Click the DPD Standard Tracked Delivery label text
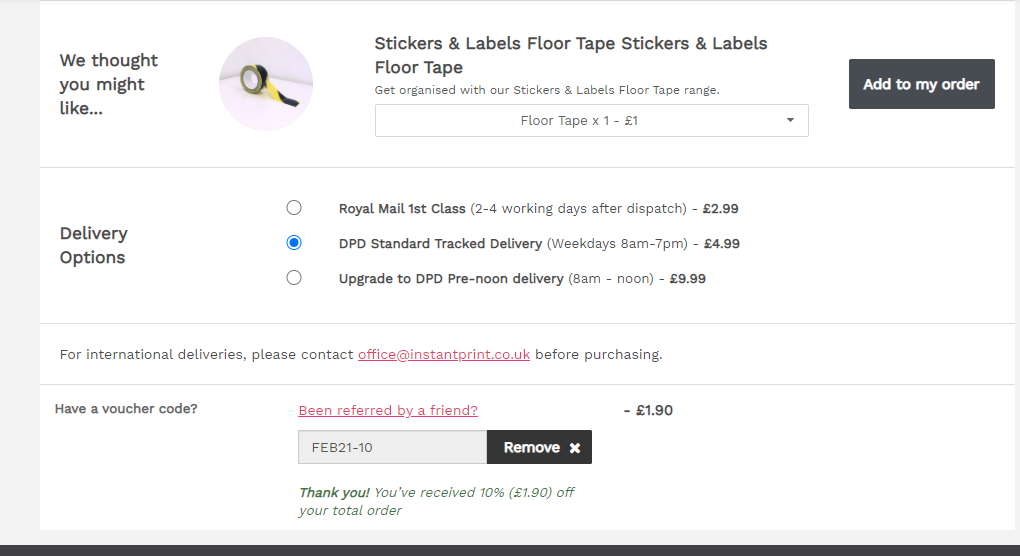Image resolution: width=1020 pixels, height=556 pixels. [x=440, y=244]
